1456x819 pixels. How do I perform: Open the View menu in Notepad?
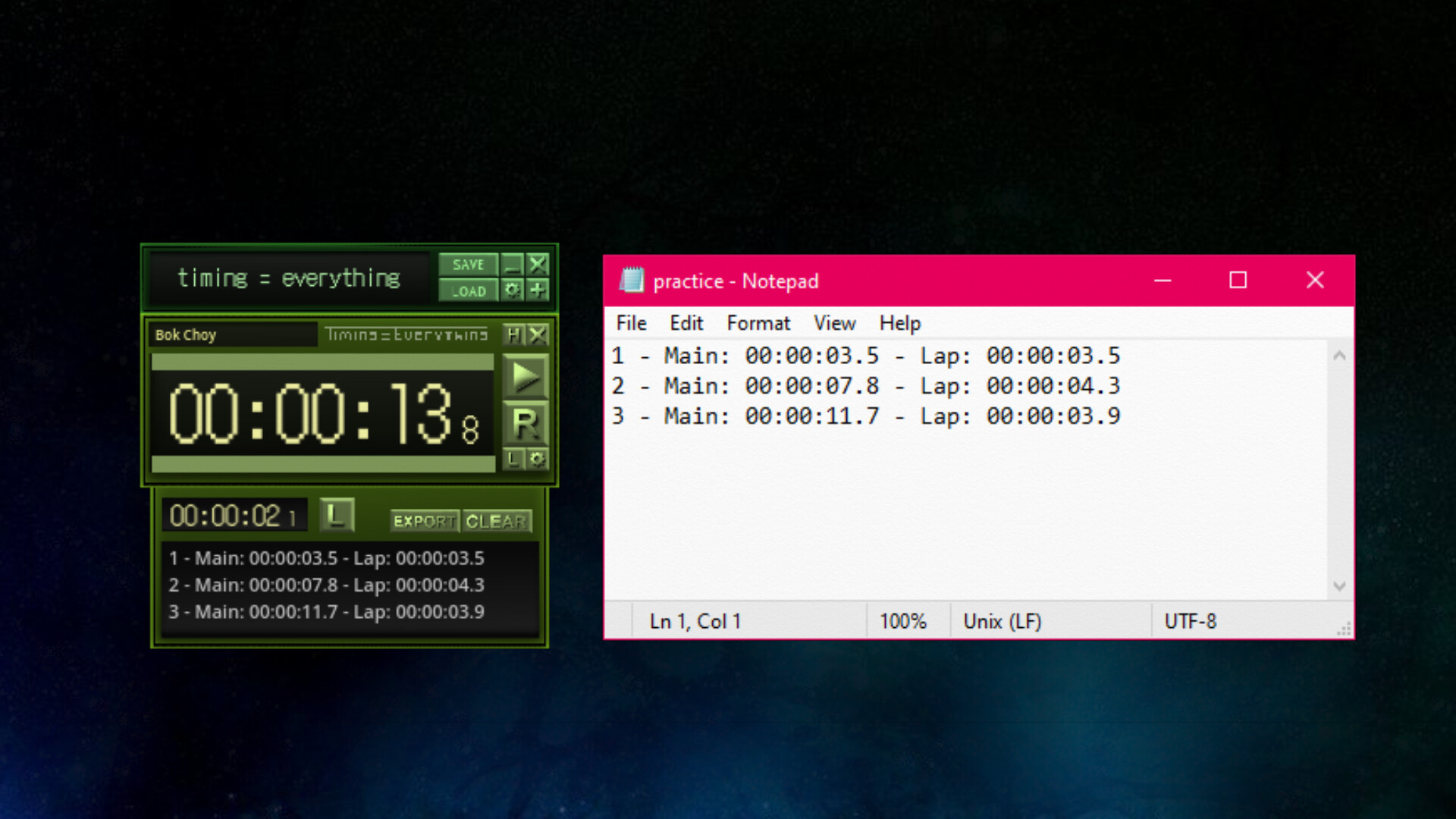834,323
